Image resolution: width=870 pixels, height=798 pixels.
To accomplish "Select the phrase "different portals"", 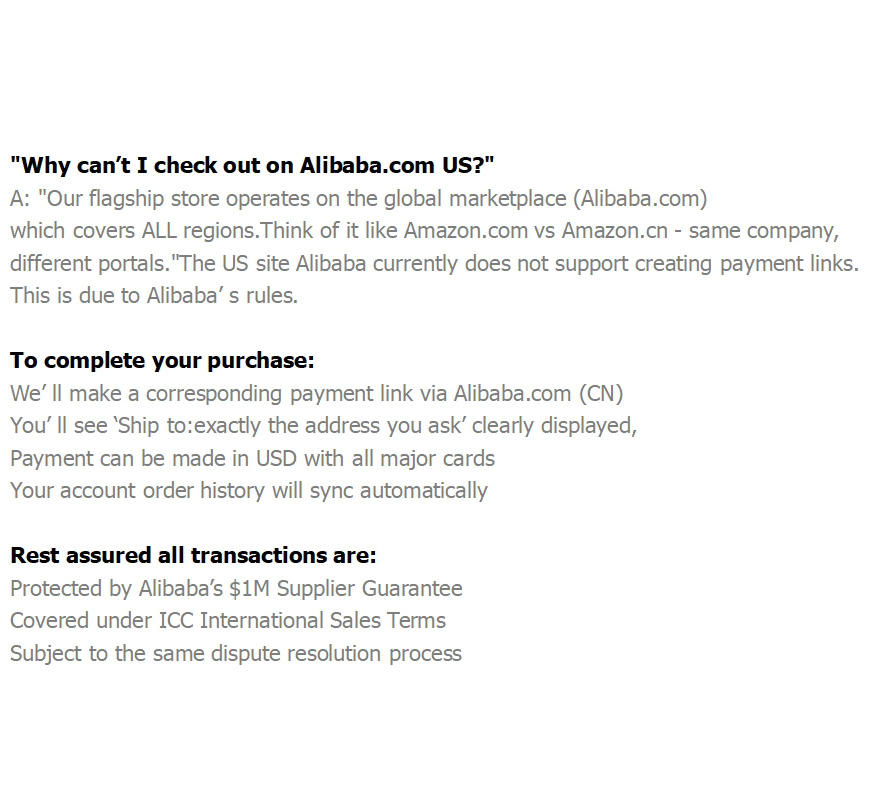I will tap(92, 264).
